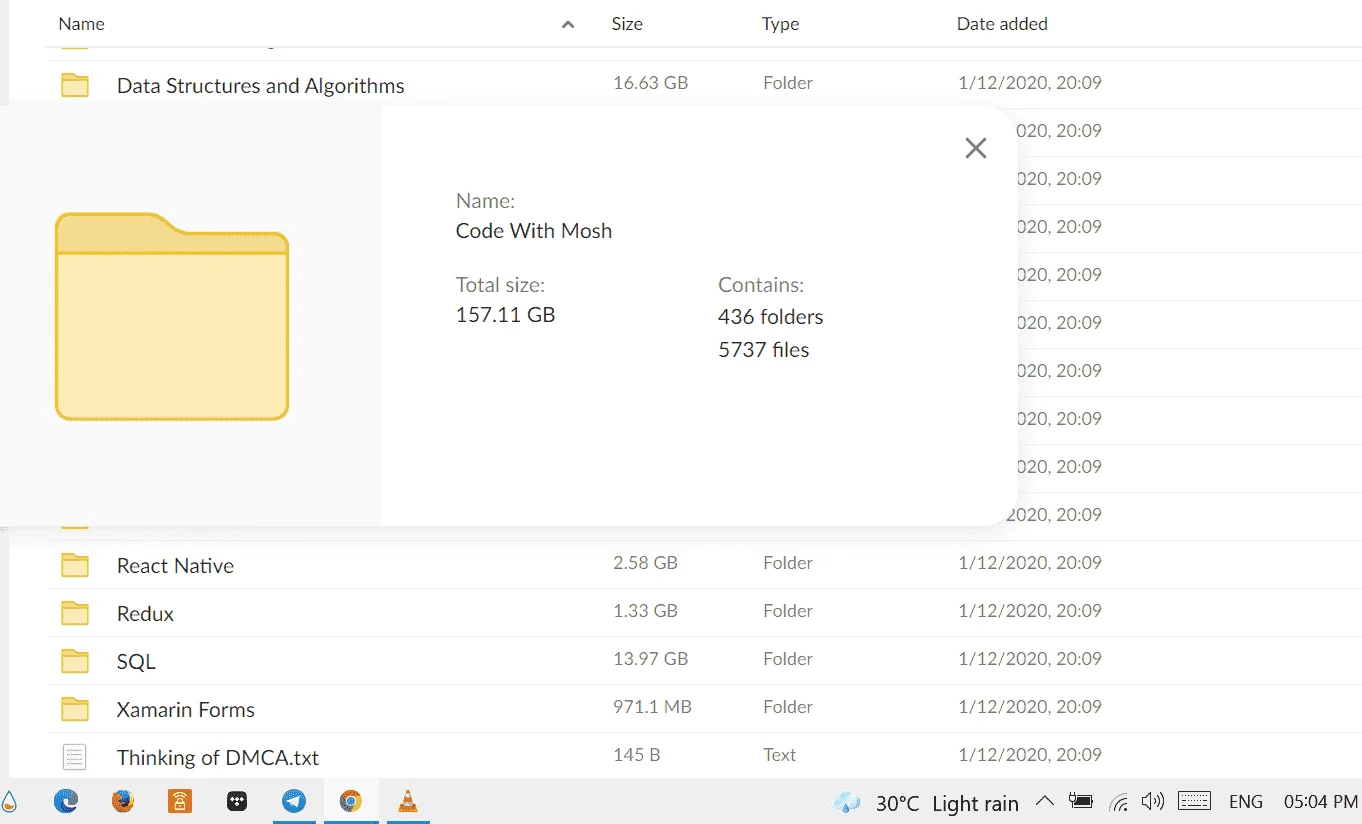Image resolution: width=1362 pixels, height=824 pixels.
Task: Select the SQL folder name
Action: pyautogui.click(x=136, y=662)
